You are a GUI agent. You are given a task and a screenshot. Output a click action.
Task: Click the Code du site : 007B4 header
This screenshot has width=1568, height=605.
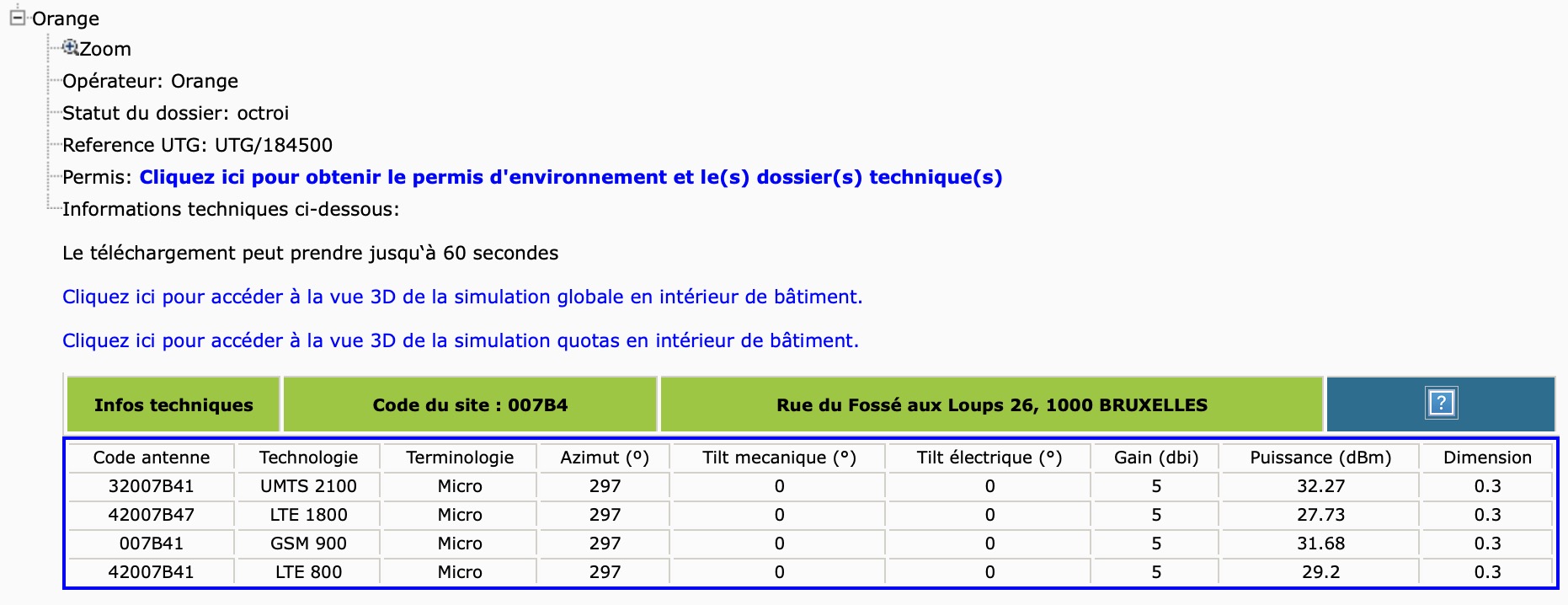tap(470, 404)
